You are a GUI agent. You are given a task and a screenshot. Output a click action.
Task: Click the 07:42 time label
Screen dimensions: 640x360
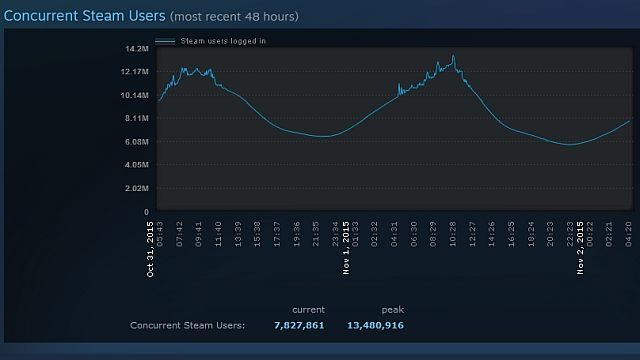[x=180, y=234]
